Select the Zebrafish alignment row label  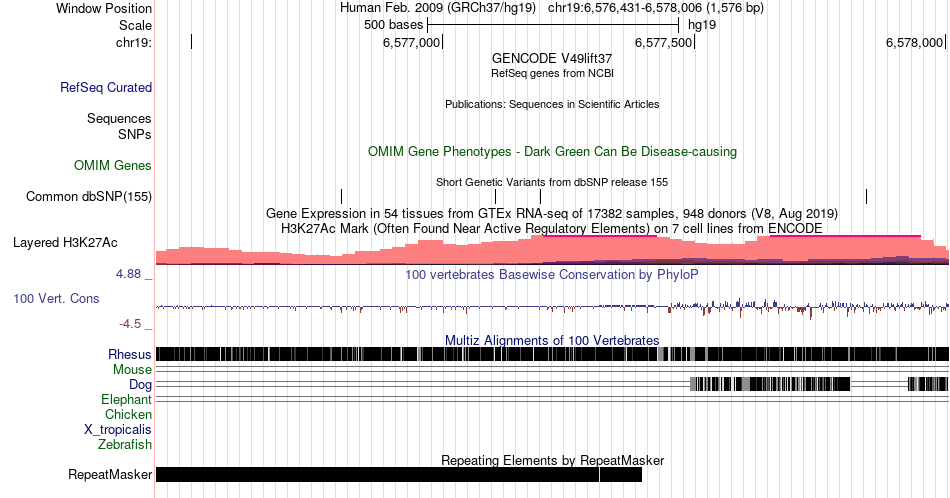point(125,445)
